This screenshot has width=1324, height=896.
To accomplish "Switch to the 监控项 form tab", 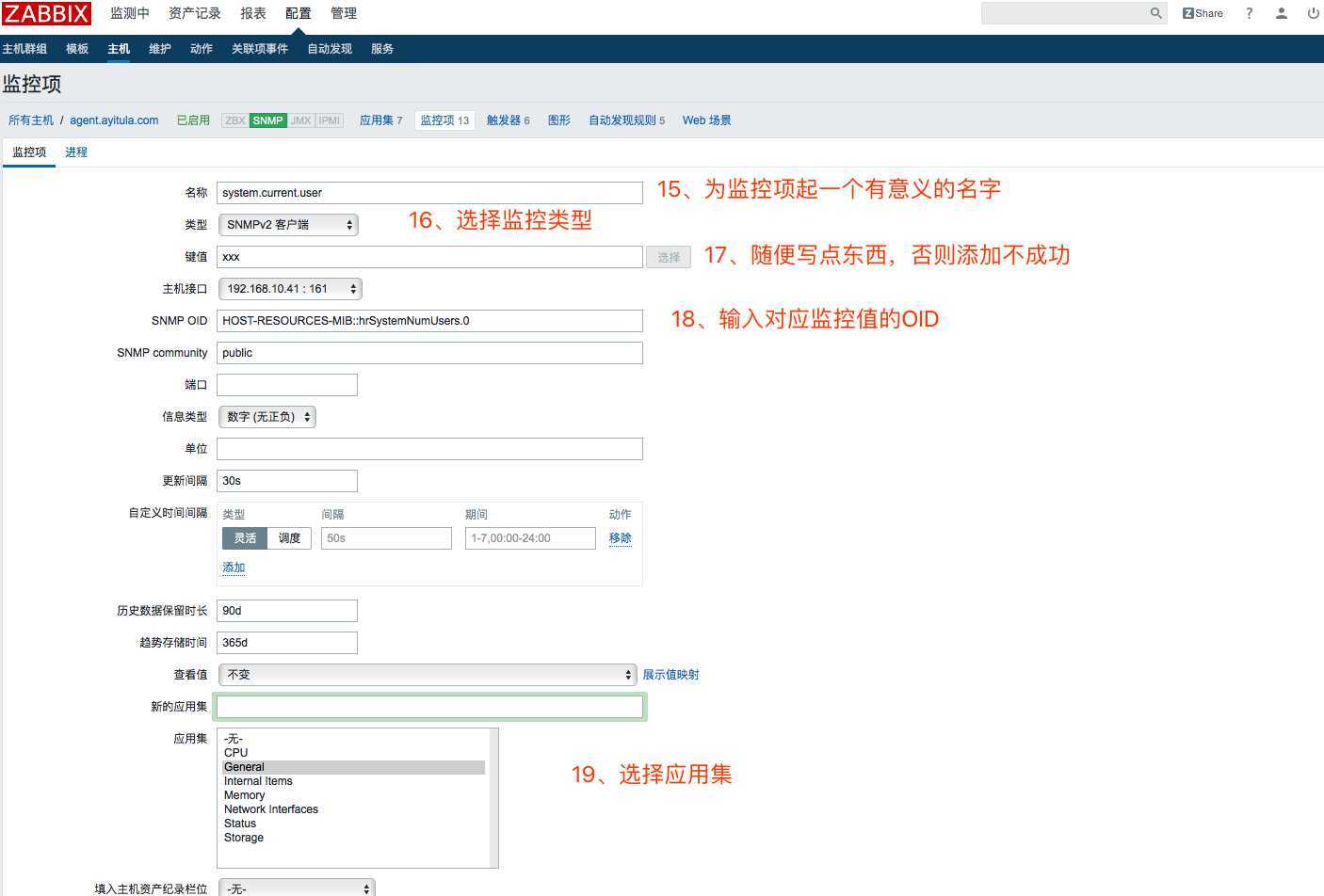I will point(29,152).
